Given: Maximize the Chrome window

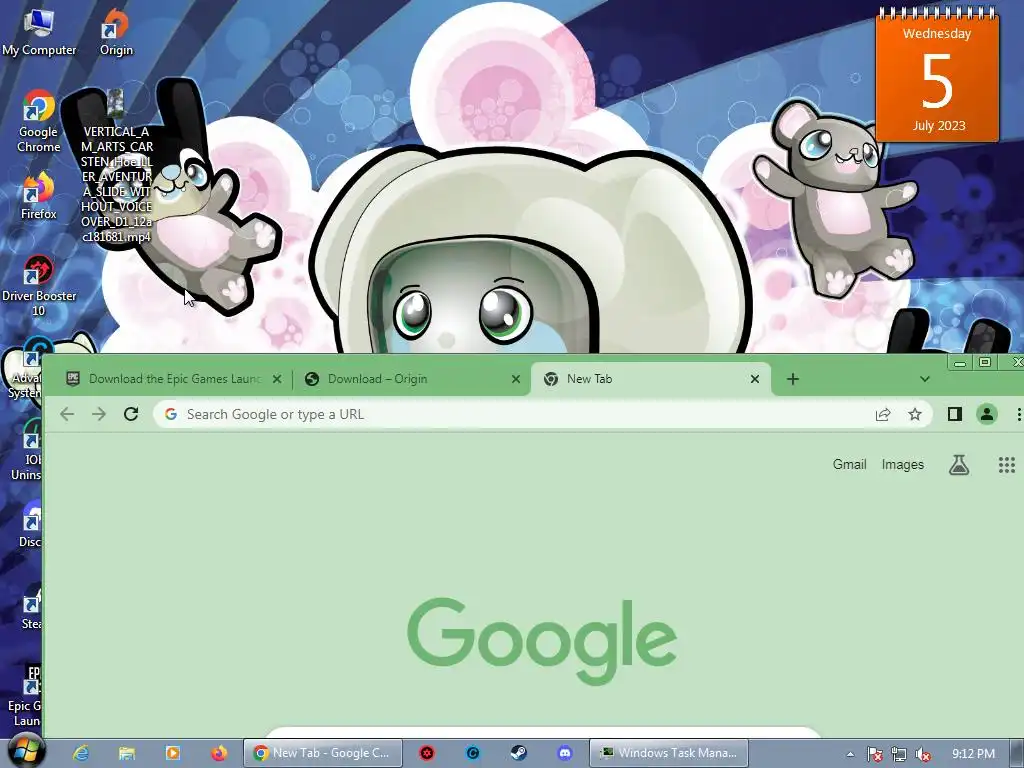Looking at the screenshot, I should (985, 362).
